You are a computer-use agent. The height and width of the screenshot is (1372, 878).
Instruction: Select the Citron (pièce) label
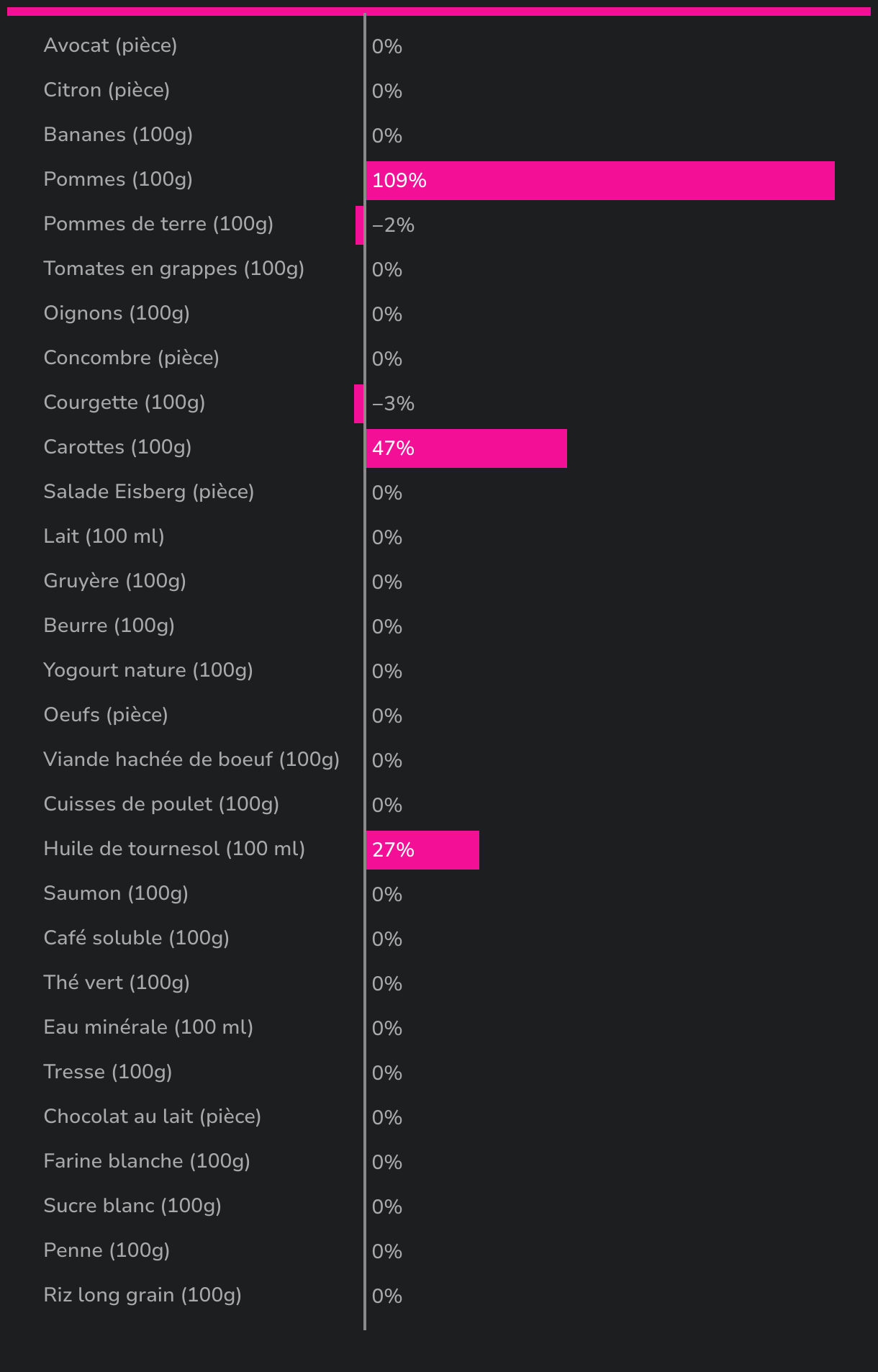pos(107,90)
